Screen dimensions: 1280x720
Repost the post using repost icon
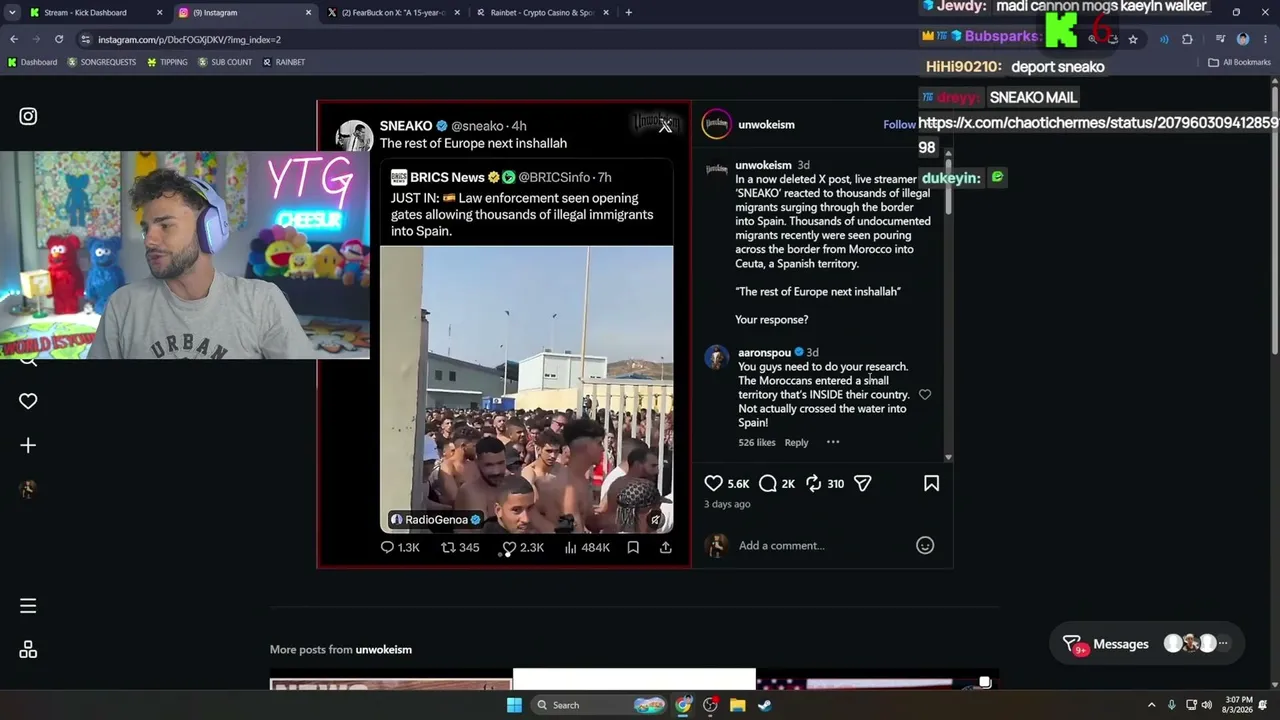click(814, 484)
